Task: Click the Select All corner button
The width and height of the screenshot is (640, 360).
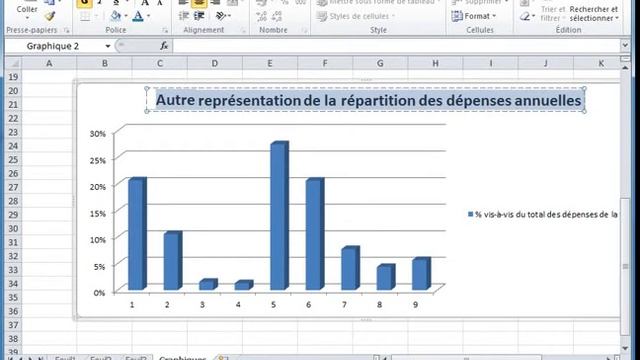Action: coord(13,63)
